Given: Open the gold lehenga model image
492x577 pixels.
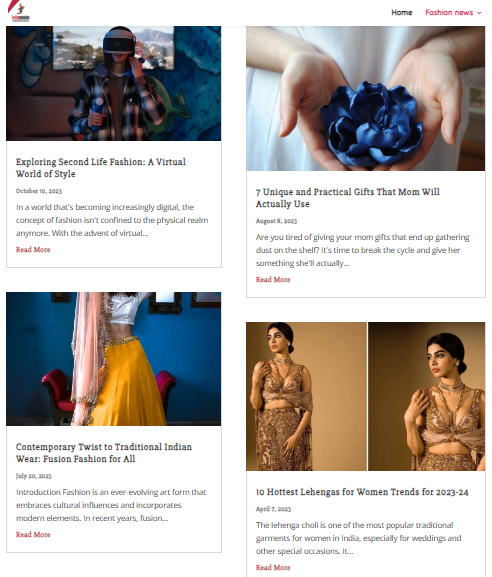Looking at the screenshot, I should coord(365,396).
